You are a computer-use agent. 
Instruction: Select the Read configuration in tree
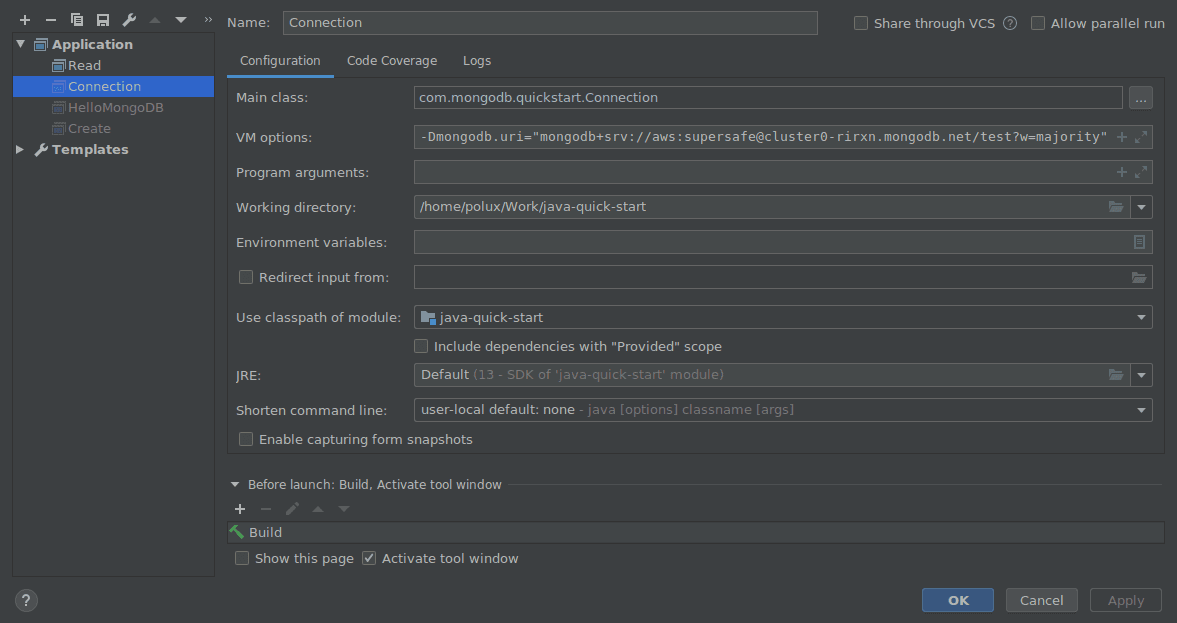84,66
